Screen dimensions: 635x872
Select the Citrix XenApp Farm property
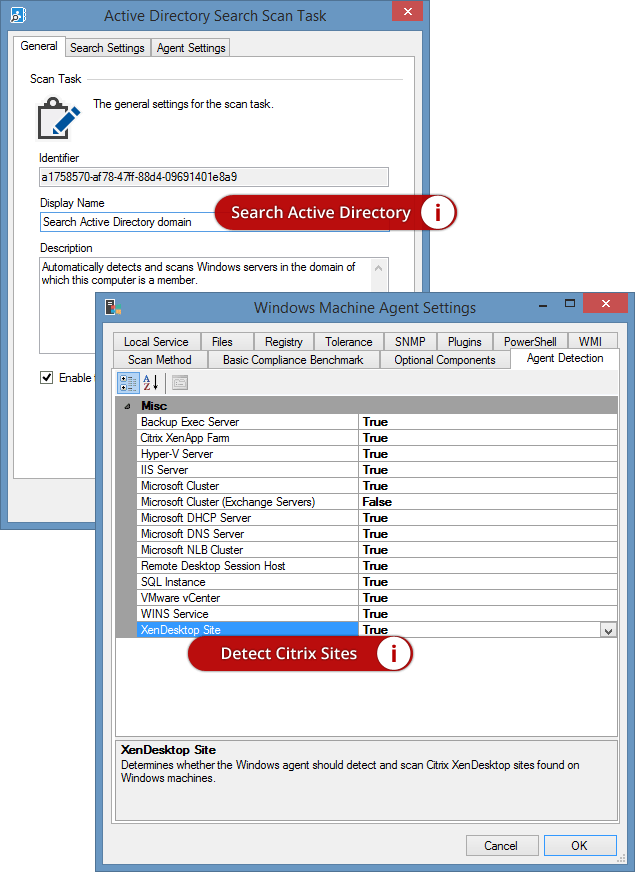point(247,438)
